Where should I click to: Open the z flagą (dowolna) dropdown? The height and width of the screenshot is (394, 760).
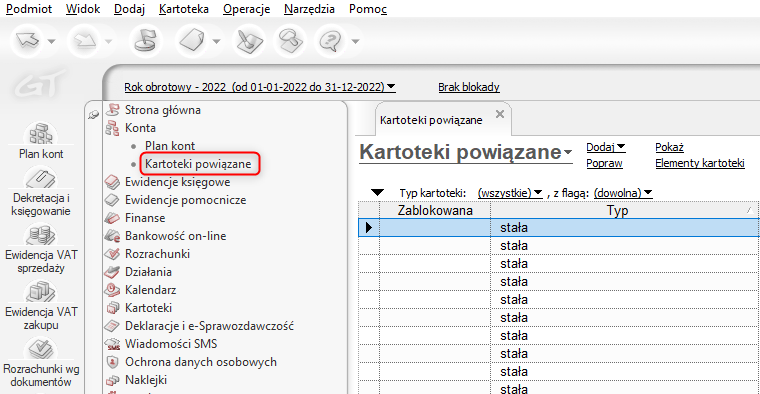[x=623, y=193]
